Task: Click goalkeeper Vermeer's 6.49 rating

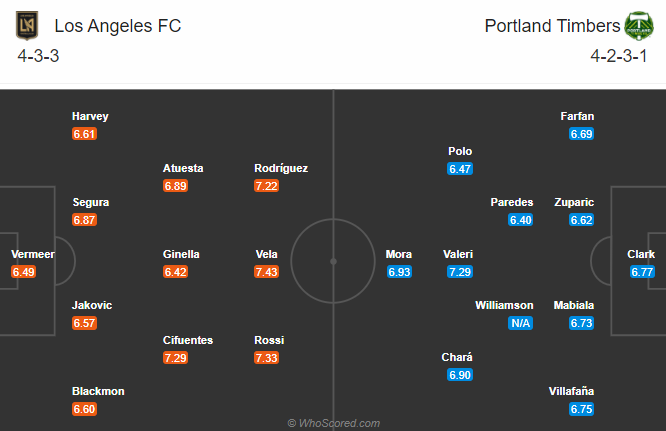Action: pyautogui.click(x=24, y=272)
